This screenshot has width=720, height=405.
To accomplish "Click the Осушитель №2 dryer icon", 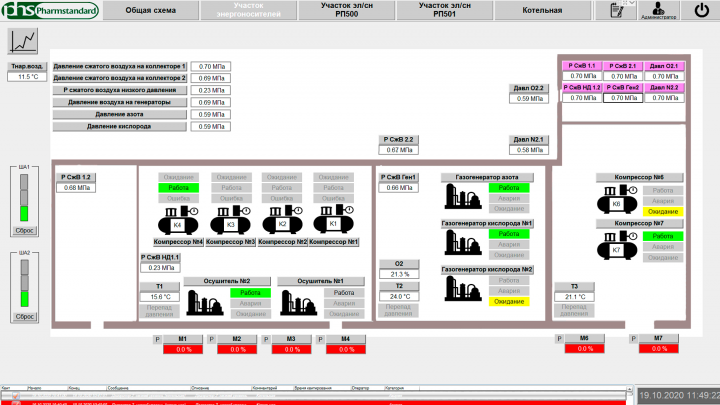I will [205, 303].
